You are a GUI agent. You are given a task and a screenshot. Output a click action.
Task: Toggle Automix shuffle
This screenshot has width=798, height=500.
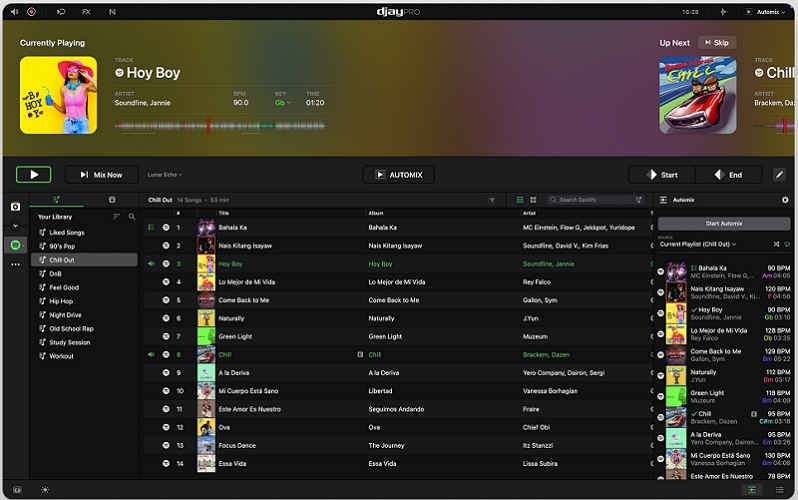click(x=776, y=244)
